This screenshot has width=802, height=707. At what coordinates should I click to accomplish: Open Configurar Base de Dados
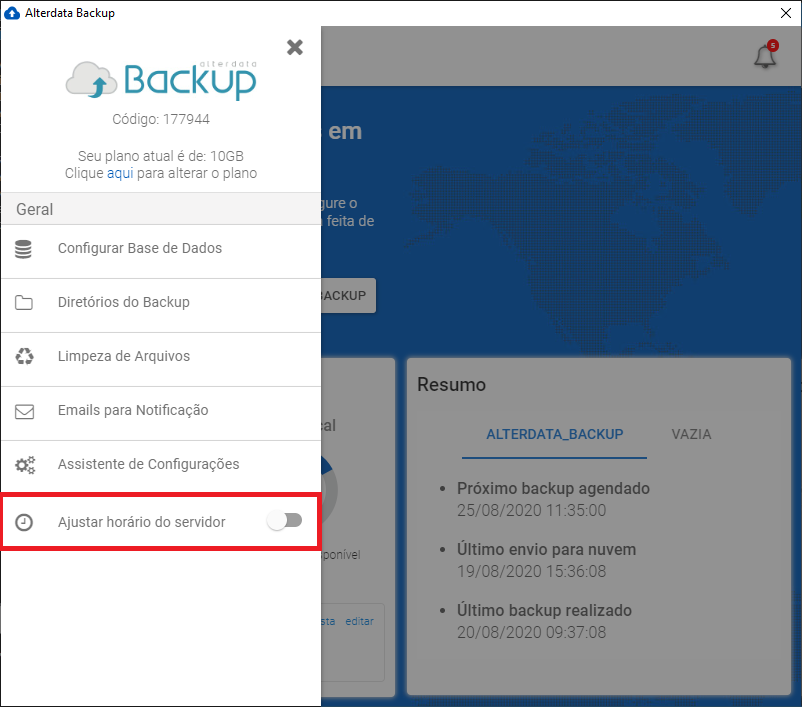(x=161, y=251)
